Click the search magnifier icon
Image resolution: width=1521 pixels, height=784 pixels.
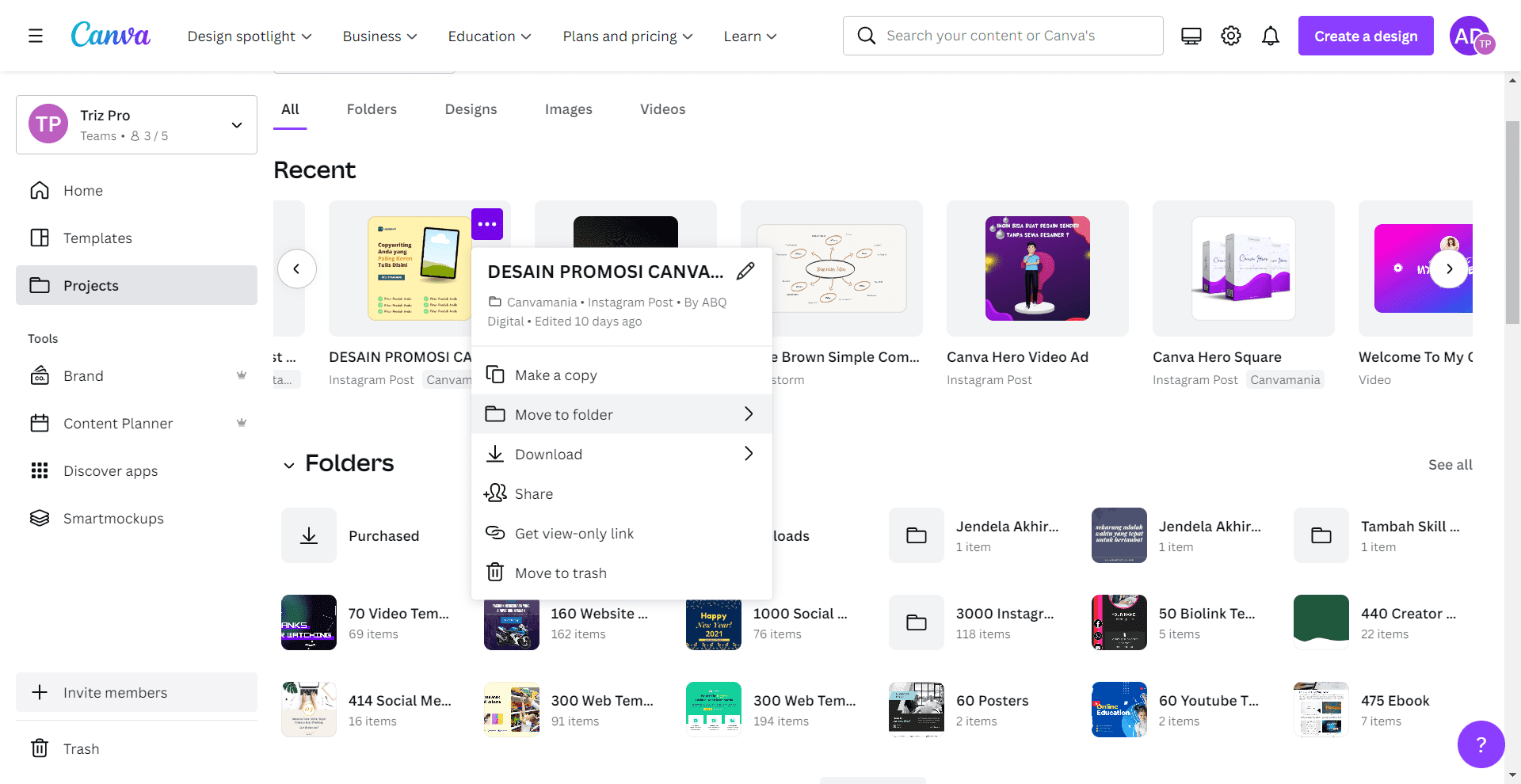click(867, 36)
